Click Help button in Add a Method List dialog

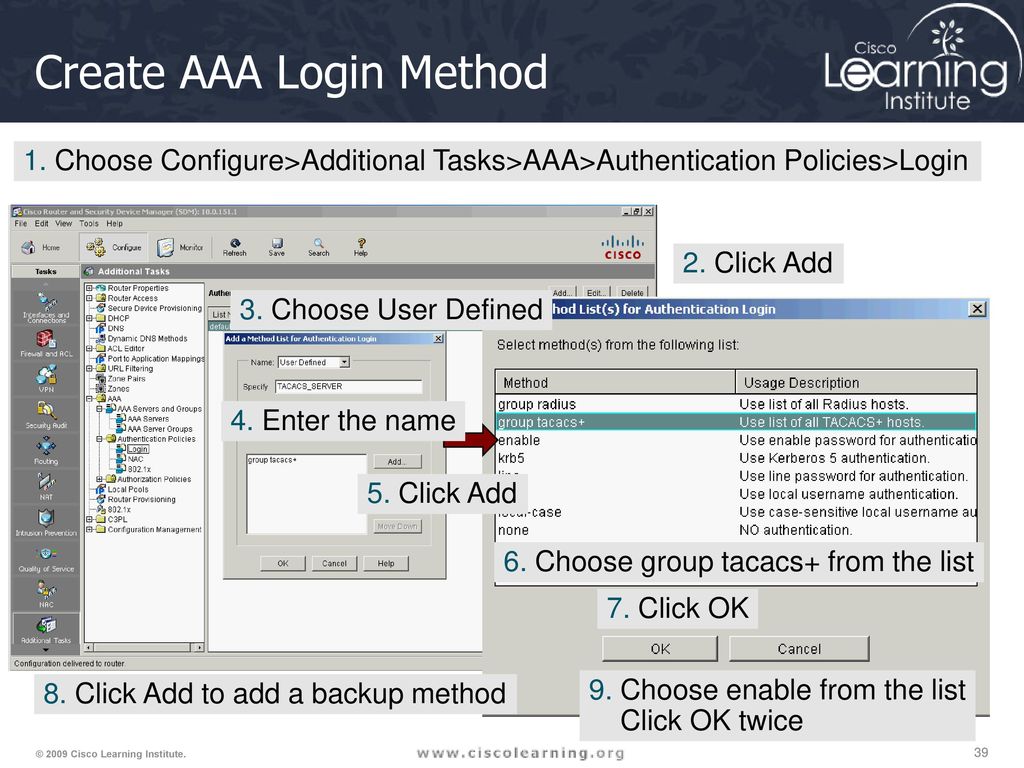click(386, 563)
